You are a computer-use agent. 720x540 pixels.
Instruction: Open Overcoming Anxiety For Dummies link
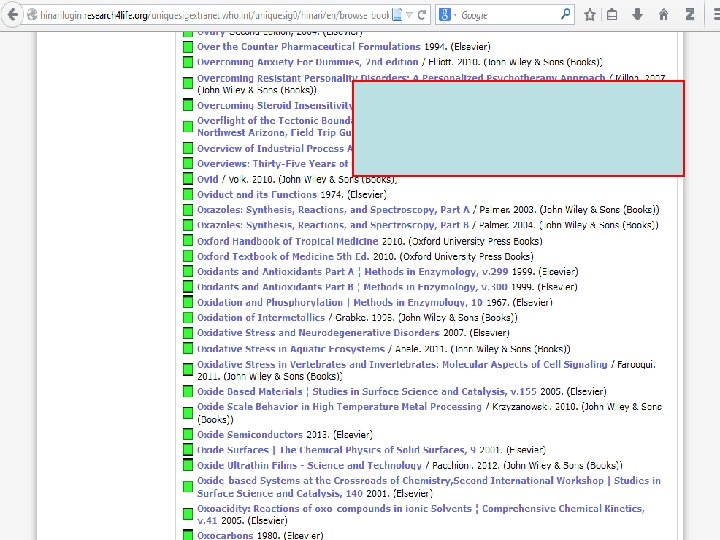pos(308,62)
